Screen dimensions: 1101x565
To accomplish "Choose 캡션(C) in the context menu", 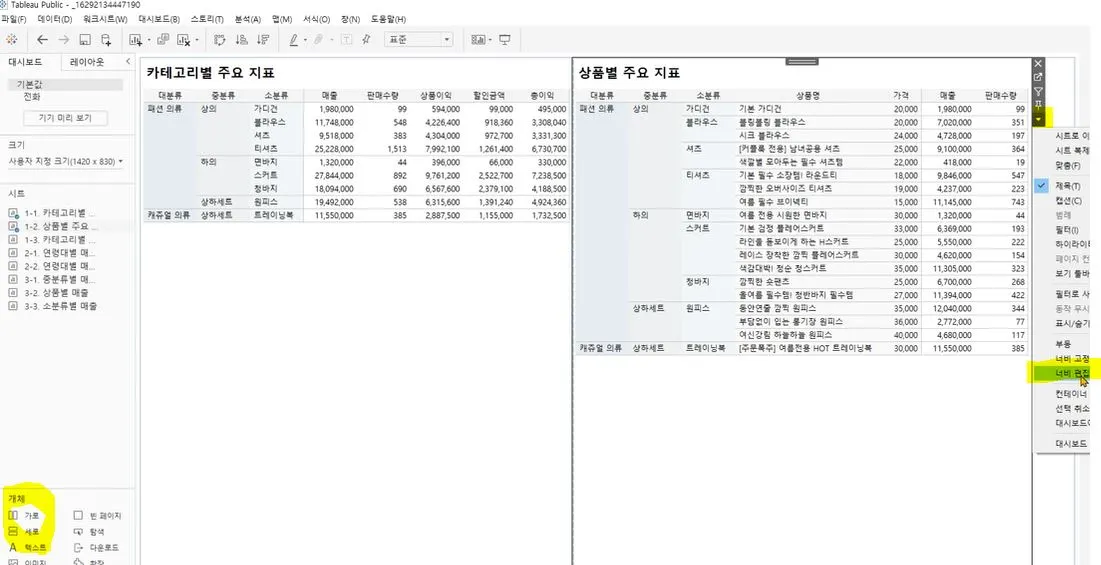I will point(1062,200).
